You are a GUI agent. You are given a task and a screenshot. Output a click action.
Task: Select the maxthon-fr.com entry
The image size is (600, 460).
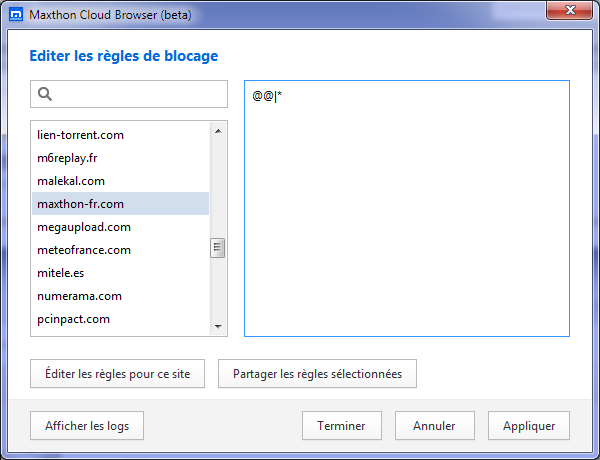121,204
